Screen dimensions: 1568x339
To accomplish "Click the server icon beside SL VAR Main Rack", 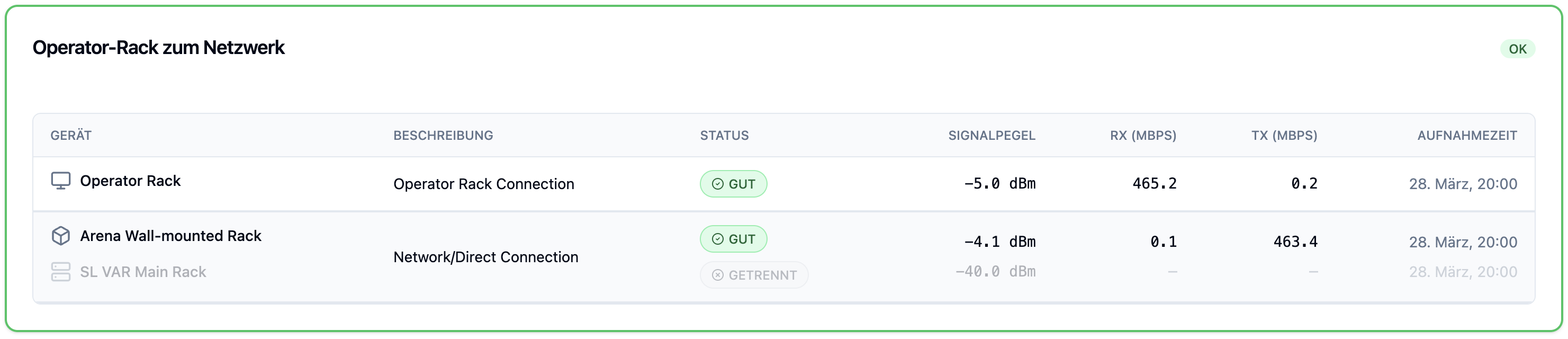I will 60,271.
